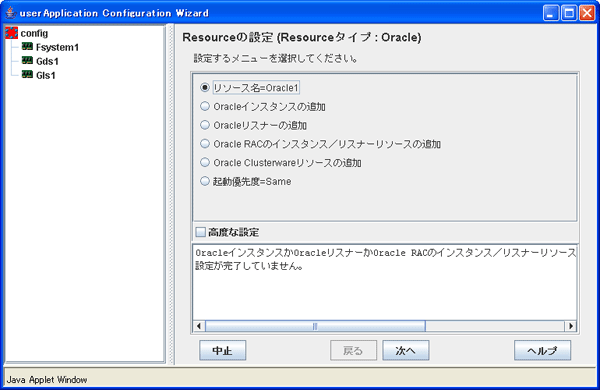
Task: Click the Gds1 resource icon
Action: coord(27,61)
